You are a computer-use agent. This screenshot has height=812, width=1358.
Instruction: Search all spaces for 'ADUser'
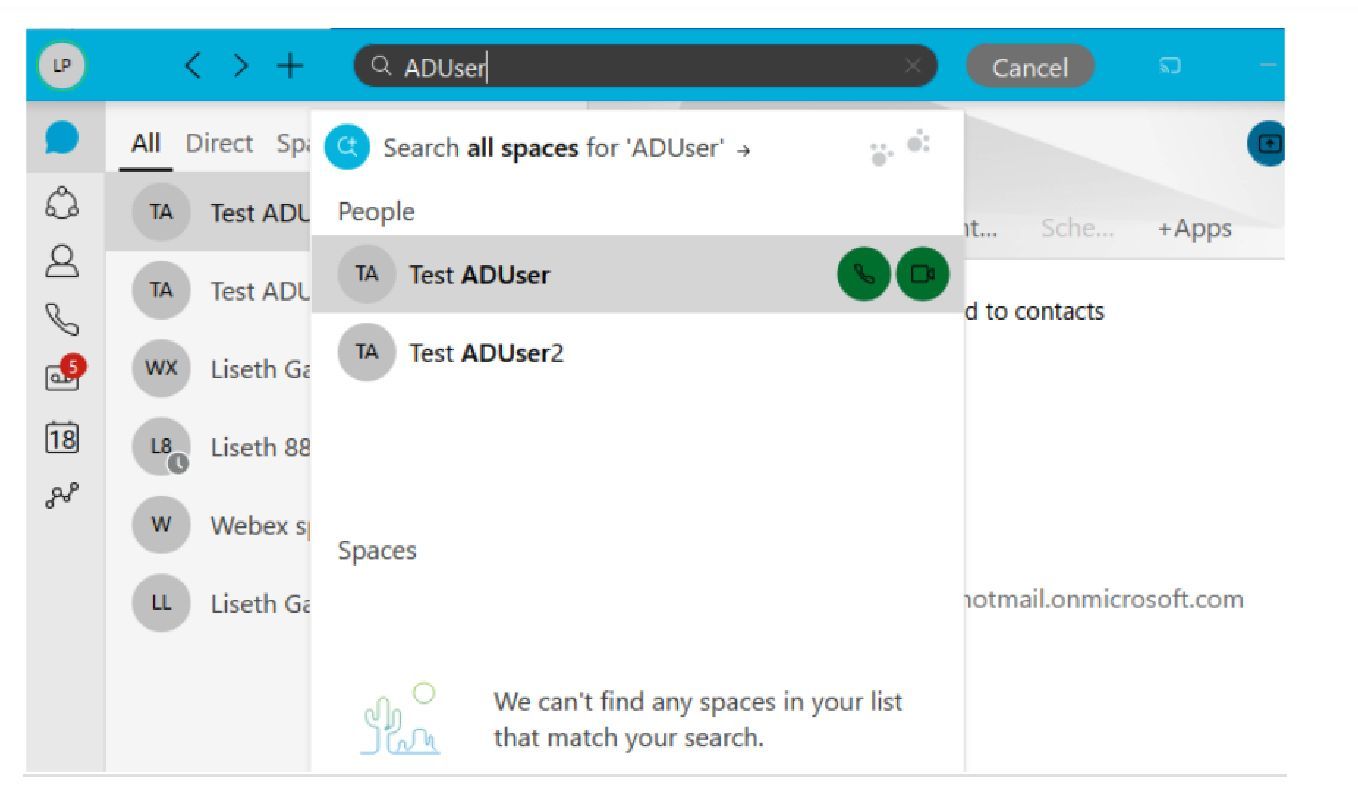coord(567,148)
